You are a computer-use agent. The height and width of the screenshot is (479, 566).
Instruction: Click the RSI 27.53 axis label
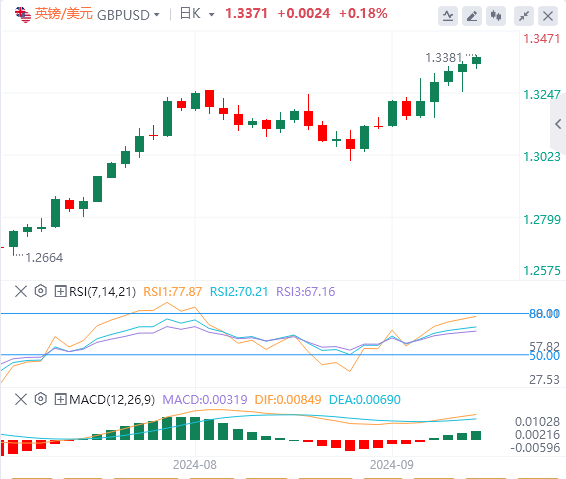tap(544, 380)
